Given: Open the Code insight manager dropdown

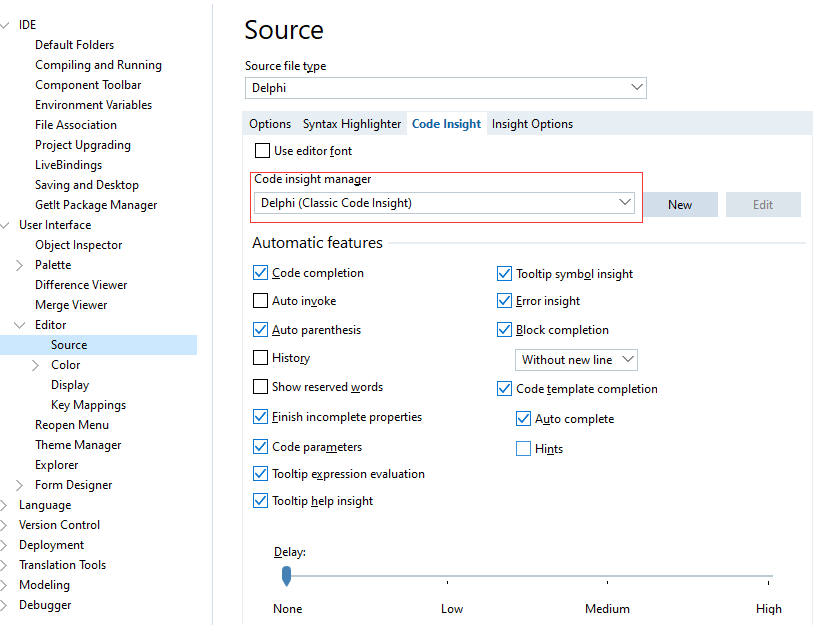Looking at the screenshot, I should coord(625,203).
